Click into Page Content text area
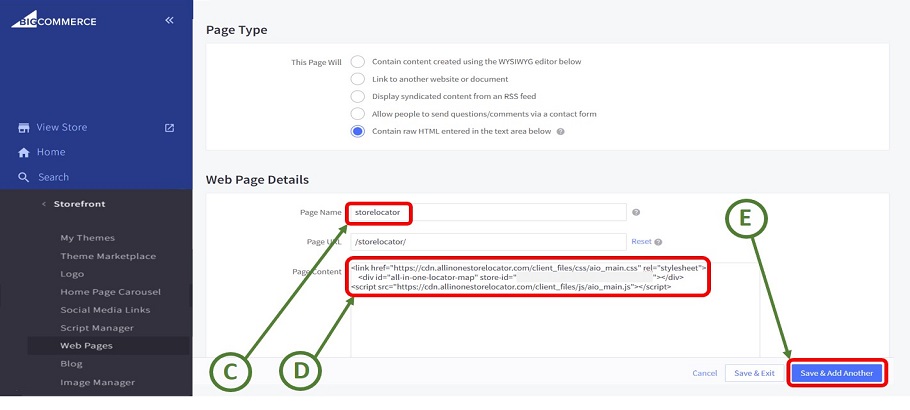The width and height of the screenshot is (910, 410). pyautogui.click(x=555, y=311)
